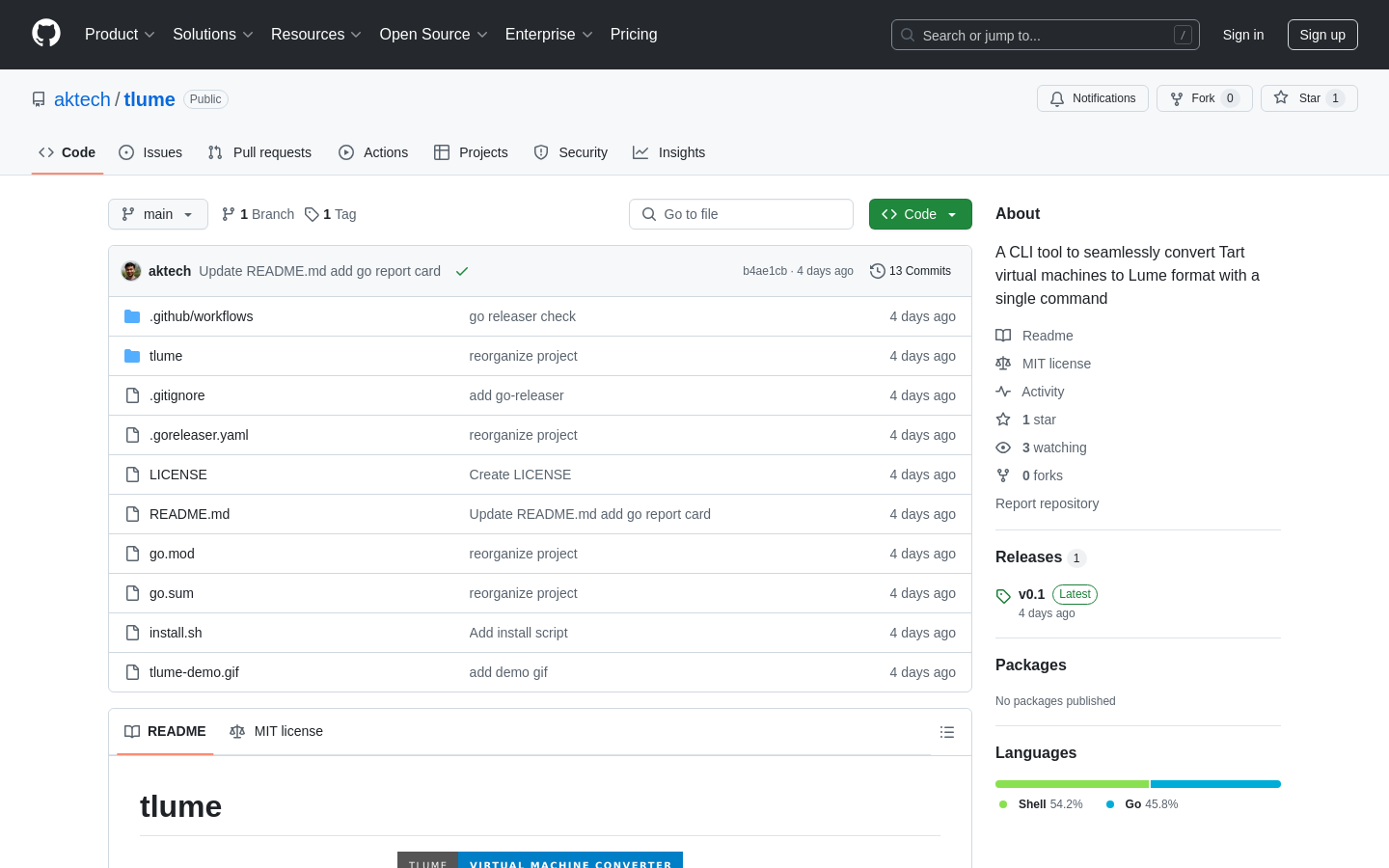This screenshot has height=868, width=1389.
Task: Click the green commit status checkmark
Action: (462, 272)
